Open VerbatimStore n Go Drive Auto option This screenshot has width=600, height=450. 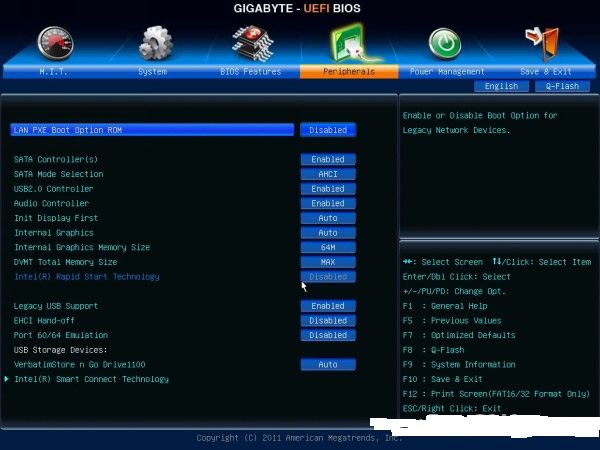328,365
